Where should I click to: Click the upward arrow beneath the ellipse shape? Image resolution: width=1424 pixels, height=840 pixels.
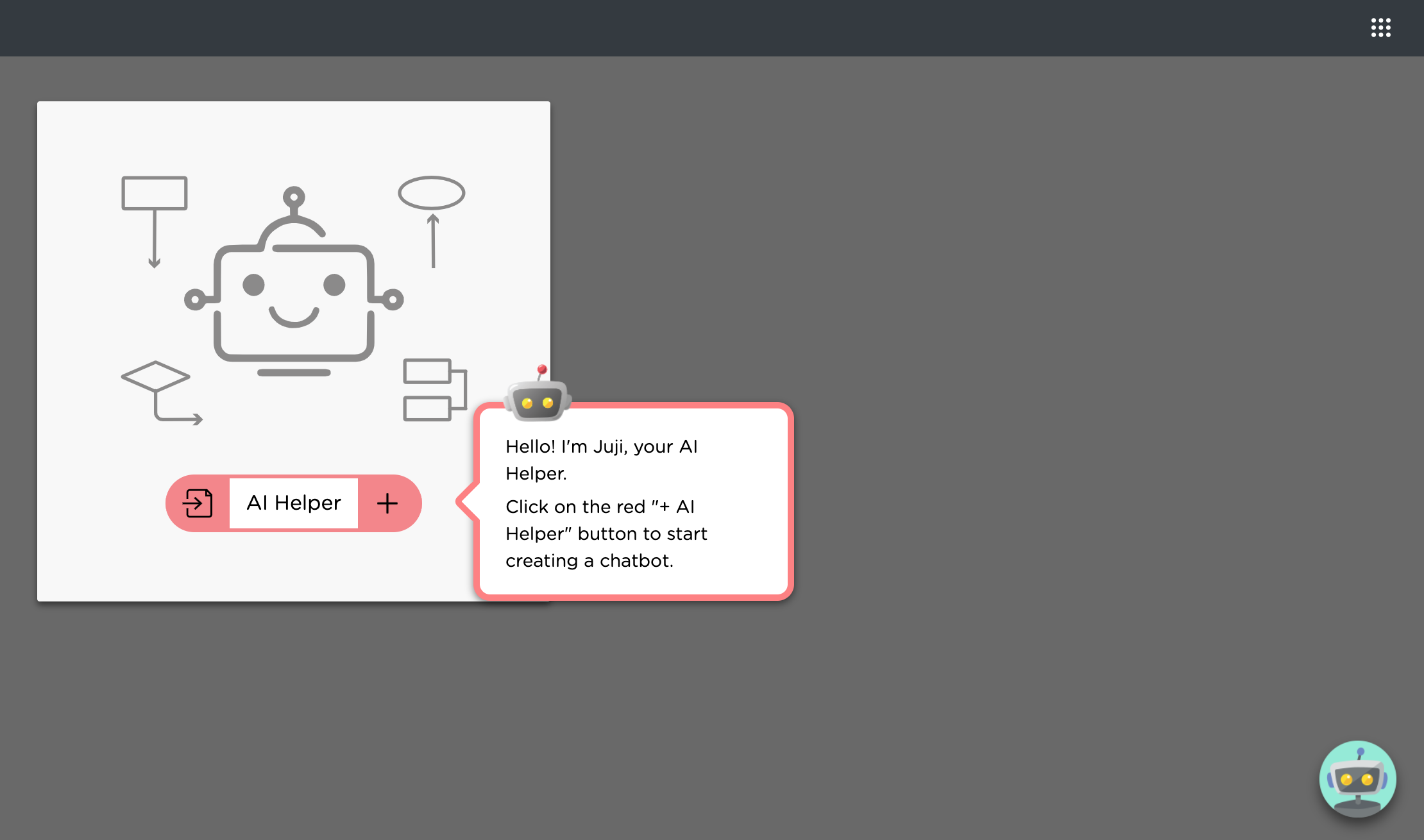tap(433, 240)
